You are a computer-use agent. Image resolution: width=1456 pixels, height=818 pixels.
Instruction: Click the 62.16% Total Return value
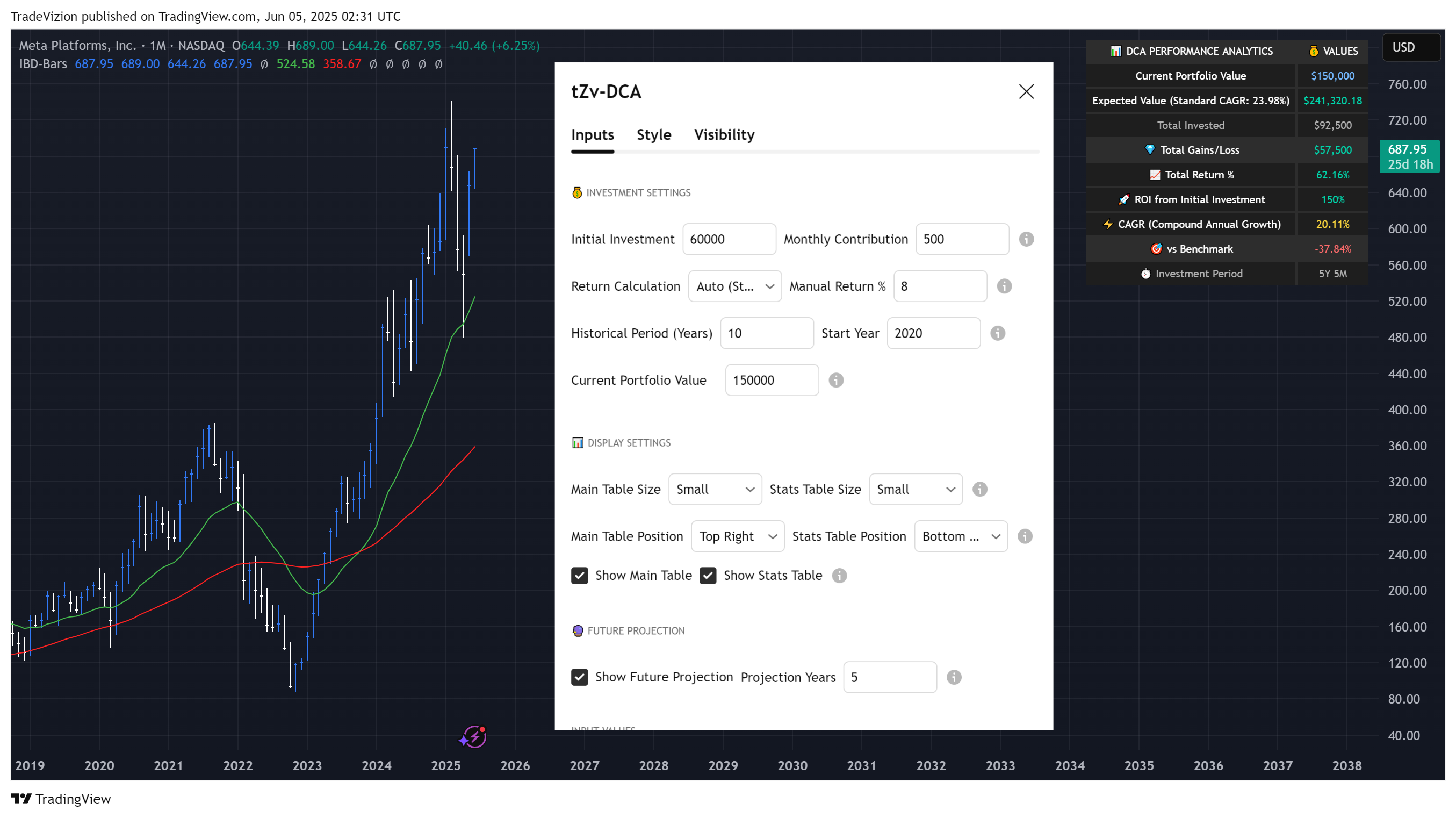(1332, 175)
